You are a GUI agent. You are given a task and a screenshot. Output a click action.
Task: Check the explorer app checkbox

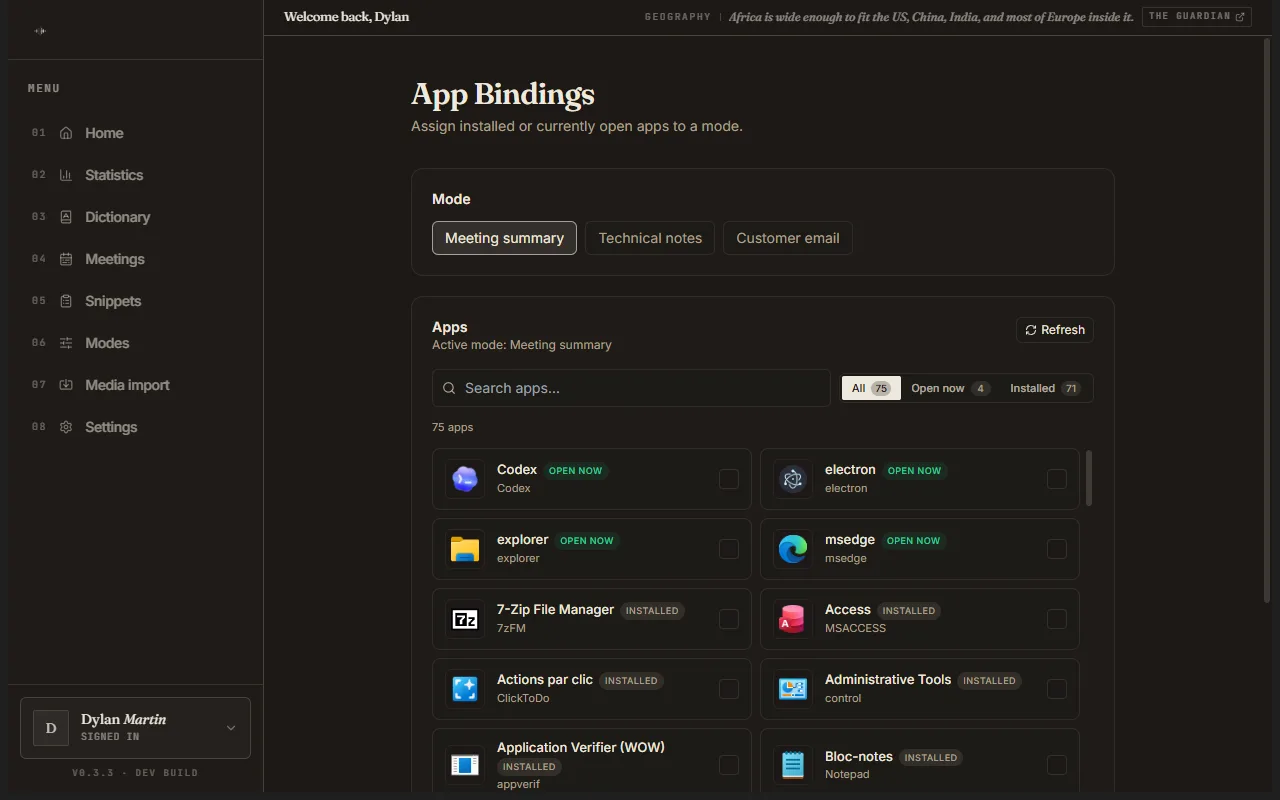tap(729, 549)
